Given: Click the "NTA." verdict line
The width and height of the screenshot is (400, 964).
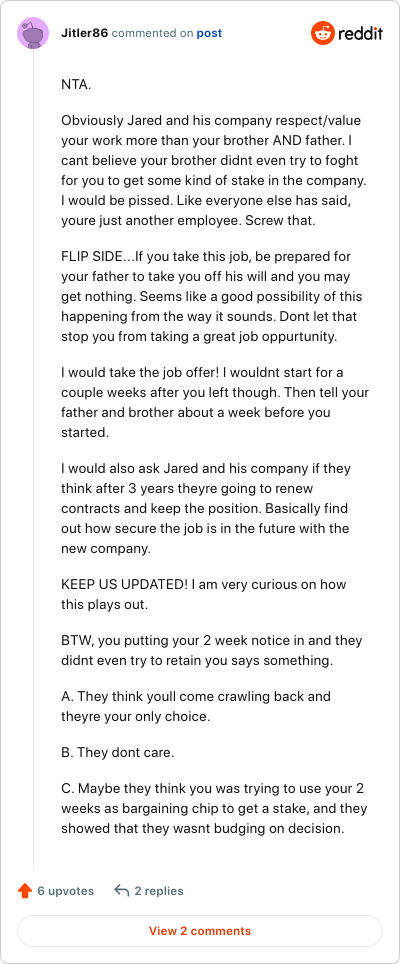Looking at the screenshot, I should coord(76,85).
